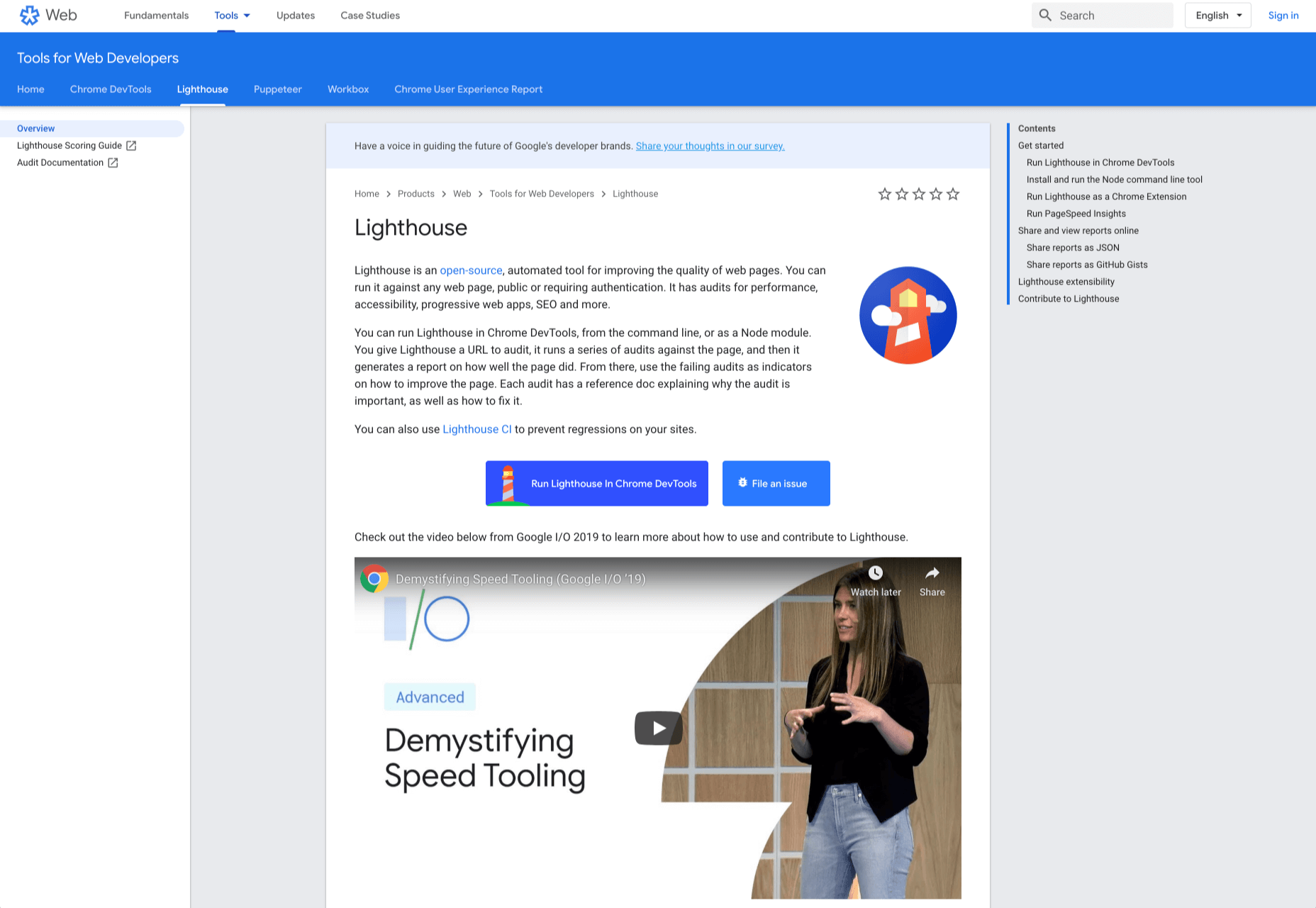Open the English language dropdown
The image size is (1316, 908).
click(x=1217, y=16)
